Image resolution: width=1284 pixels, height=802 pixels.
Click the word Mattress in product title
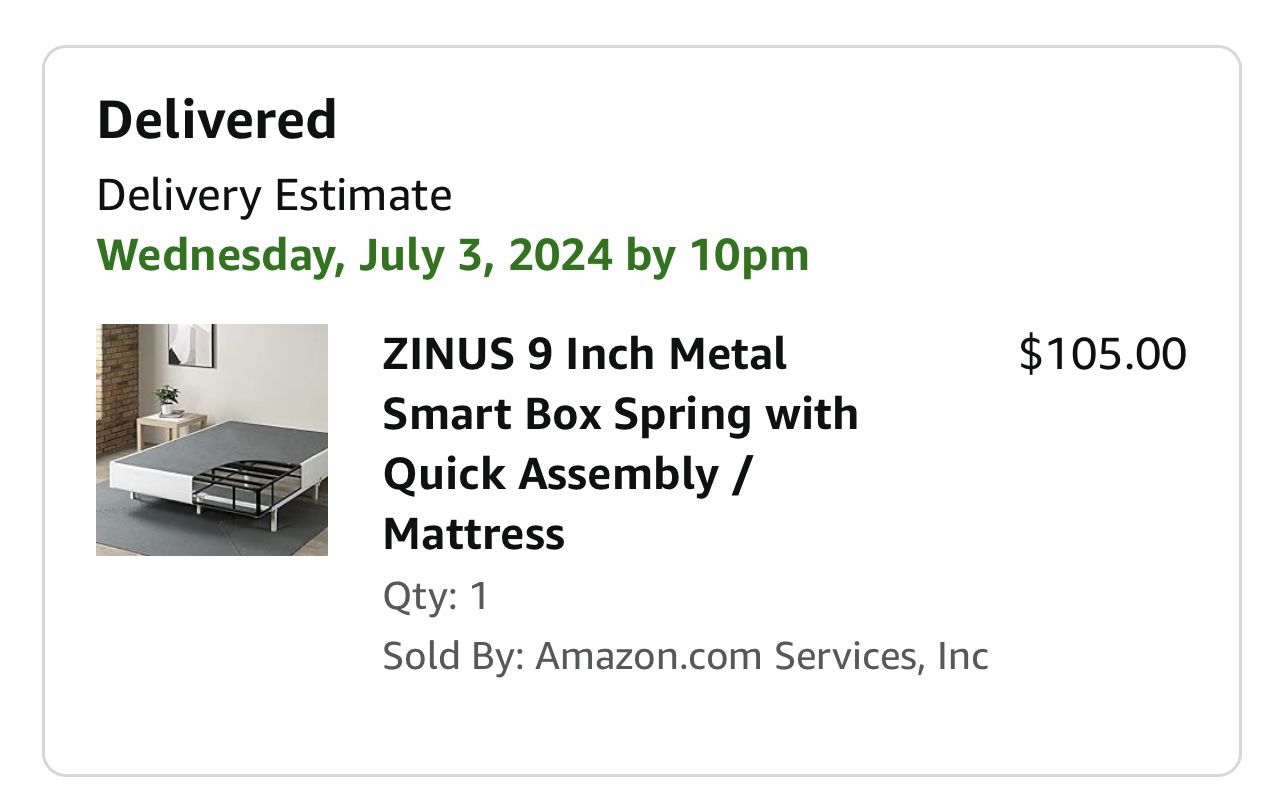[473, 534]
